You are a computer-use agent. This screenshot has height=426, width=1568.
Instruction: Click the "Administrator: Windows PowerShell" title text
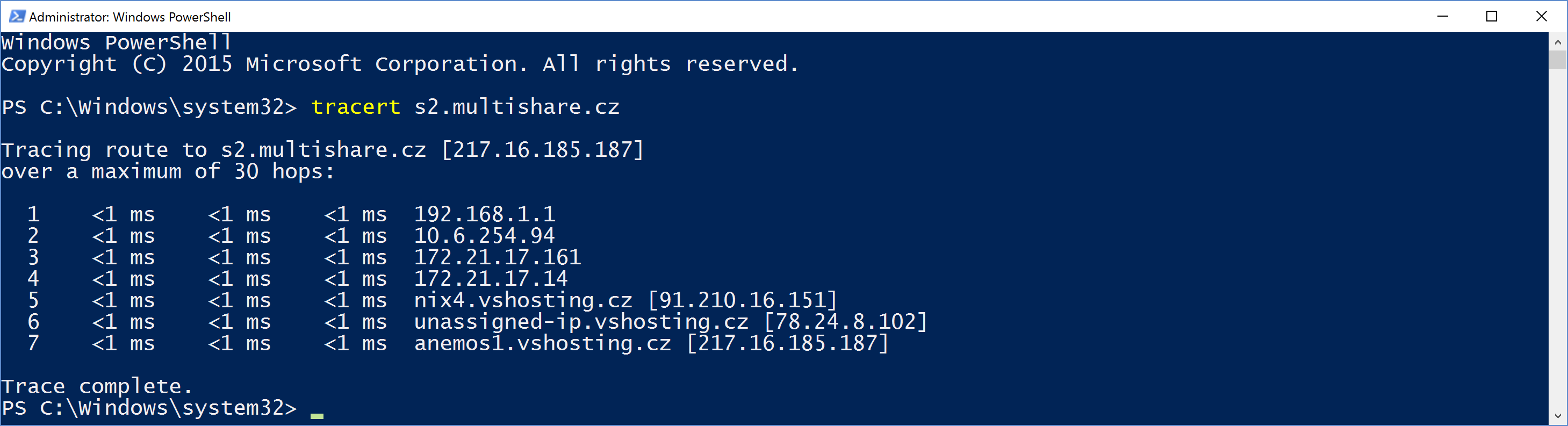(x=130, y=17)
